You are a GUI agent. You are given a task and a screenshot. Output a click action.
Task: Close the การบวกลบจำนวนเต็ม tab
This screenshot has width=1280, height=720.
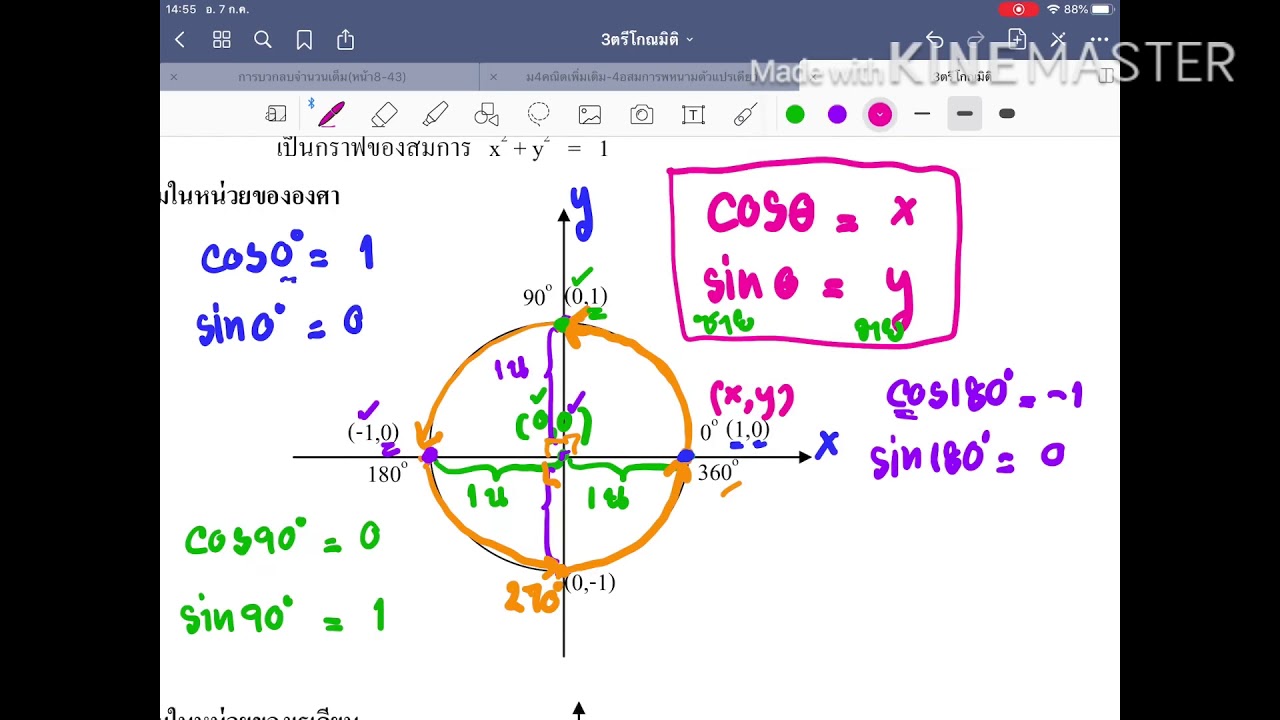[x=174, y=76]
